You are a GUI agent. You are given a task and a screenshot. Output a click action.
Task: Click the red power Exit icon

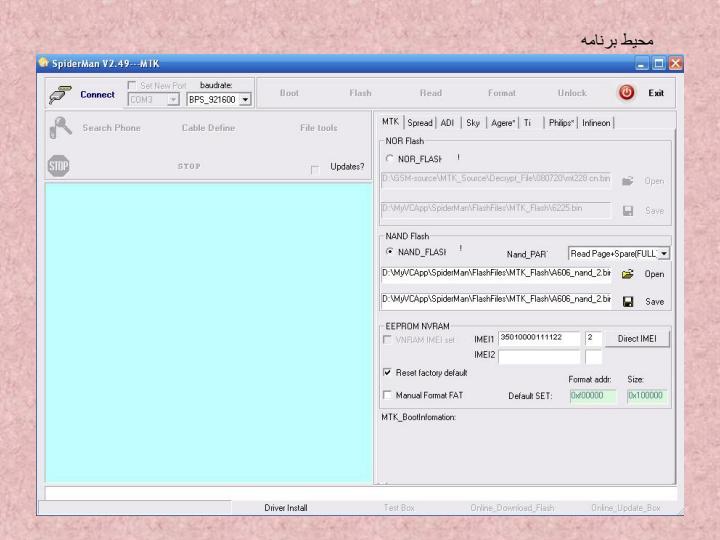[x=626, y=93]
